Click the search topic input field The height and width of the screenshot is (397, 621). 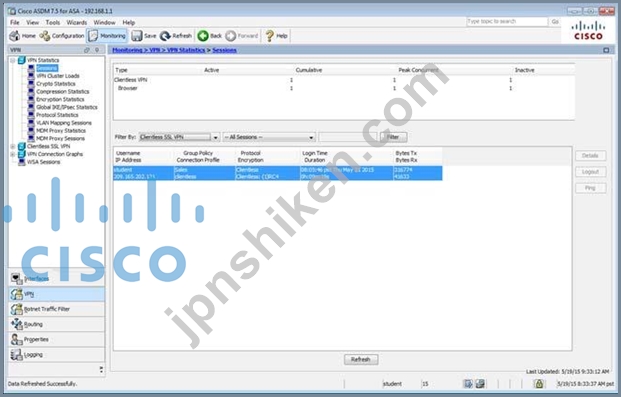point(507,21)
